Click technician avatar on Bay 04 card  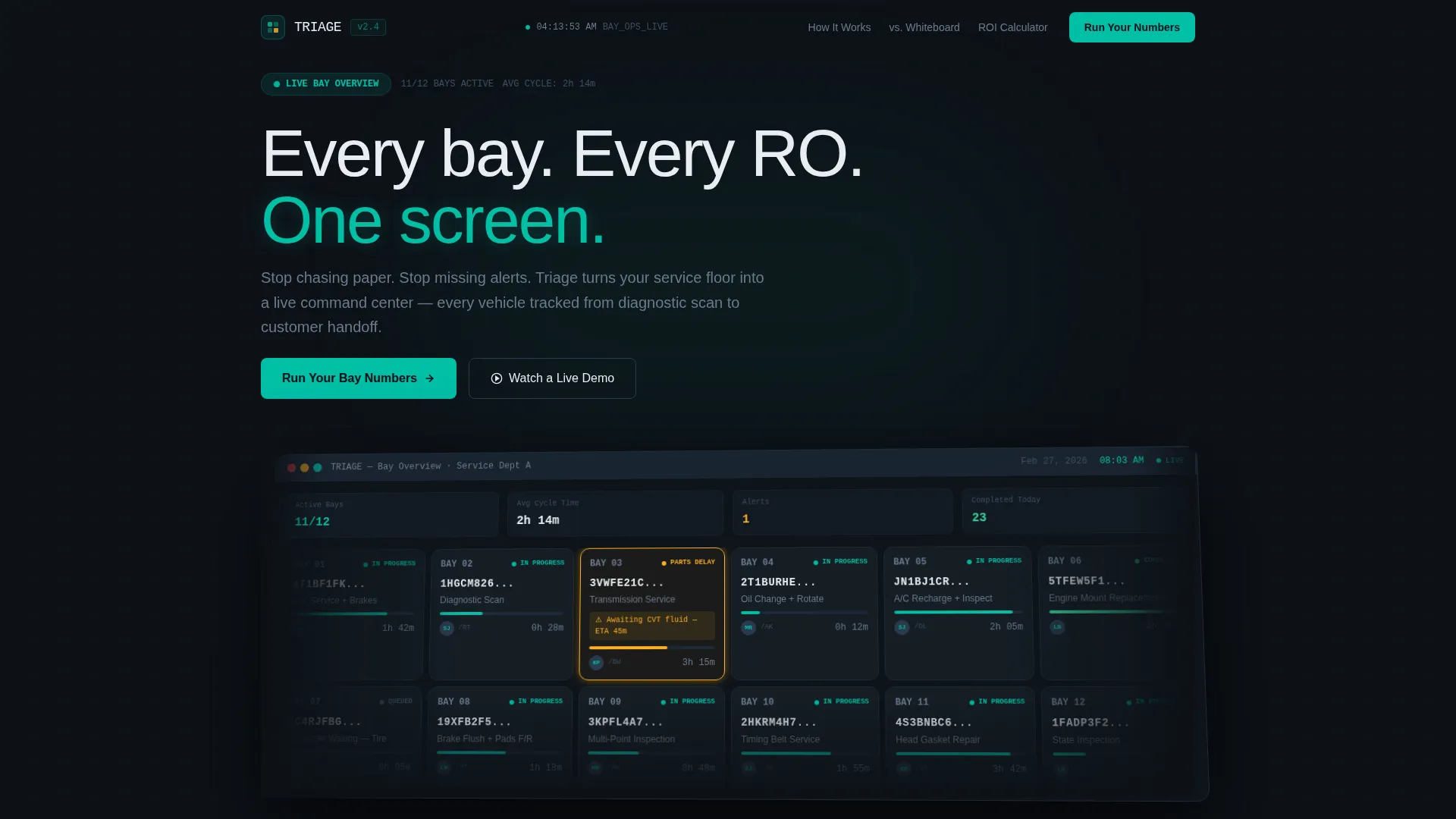748,627
